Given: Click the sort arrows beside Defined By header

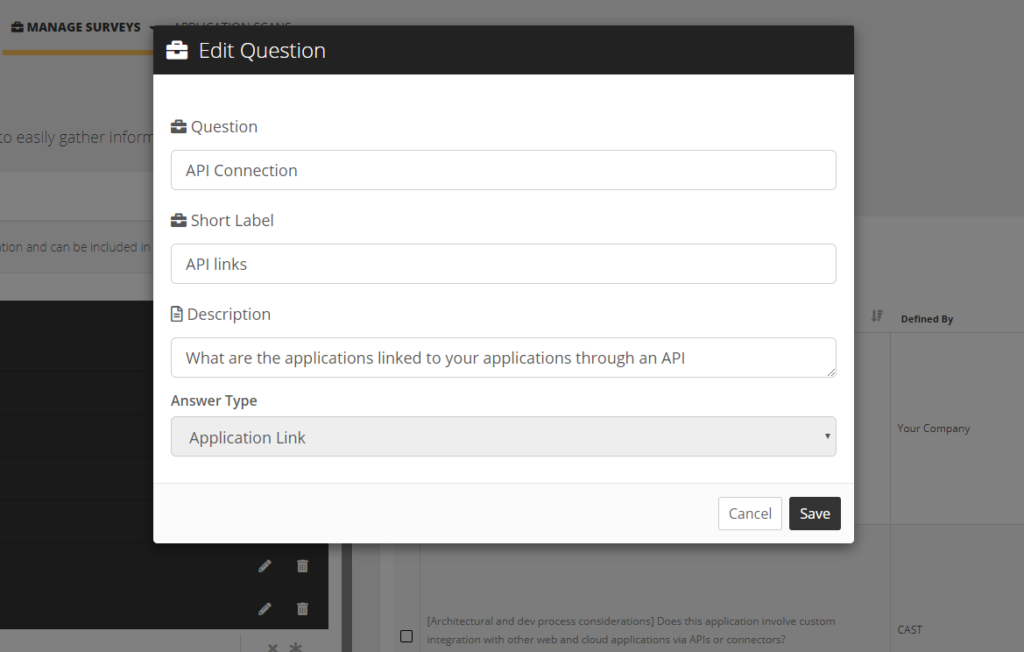Looking at the screenshot, I should (x=877, y=315).
